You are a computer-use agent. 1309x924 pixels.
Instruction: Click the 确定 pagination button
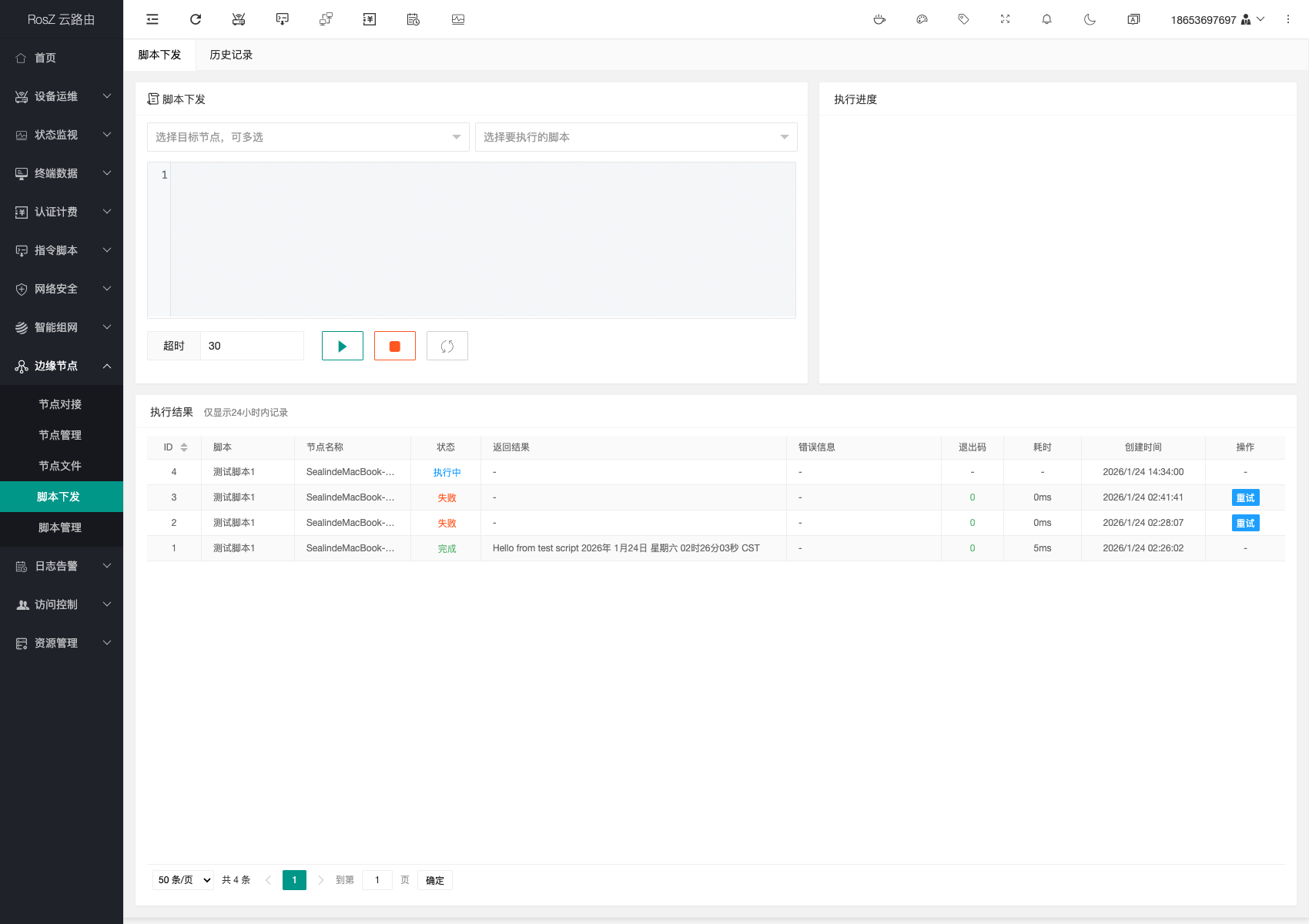point(435,880)
